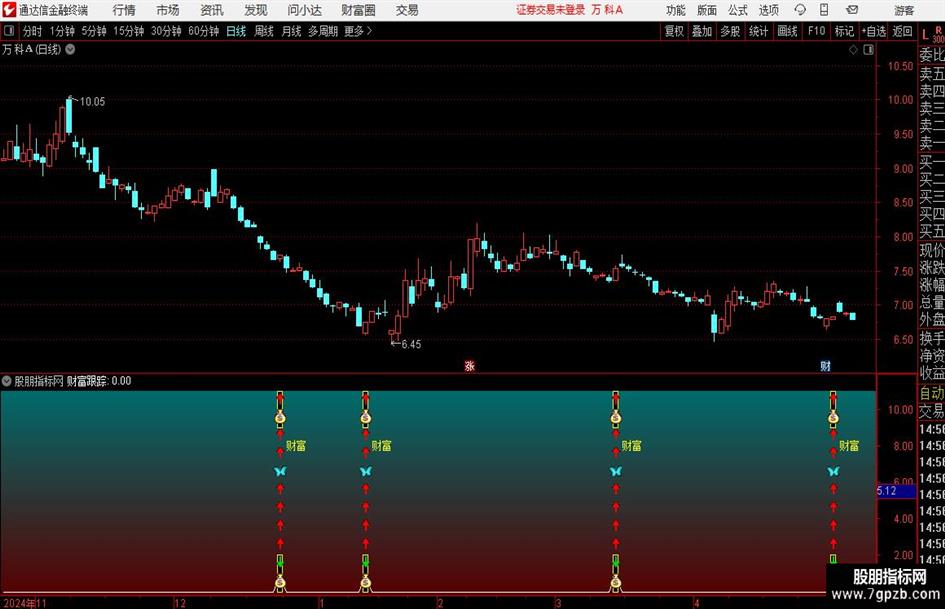Click the 10.05 high price label
The height and width of the screenshot is (609, 945).
tap(92, 101)
